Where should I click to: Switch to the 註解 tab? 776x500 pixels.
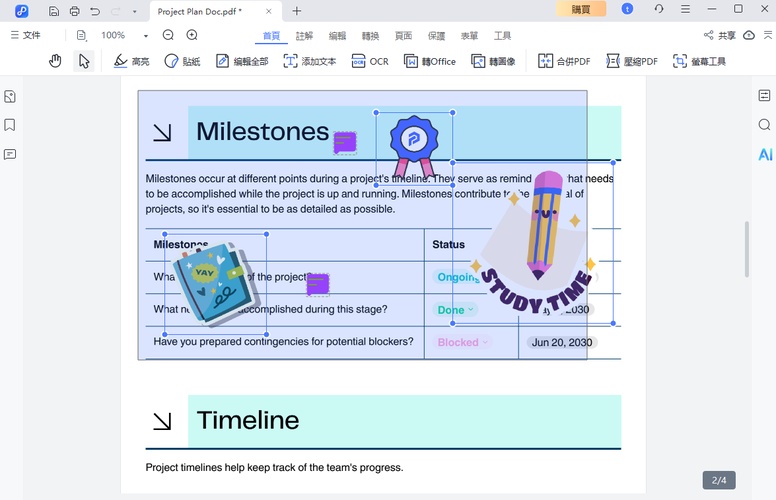[x=304, y=35]
